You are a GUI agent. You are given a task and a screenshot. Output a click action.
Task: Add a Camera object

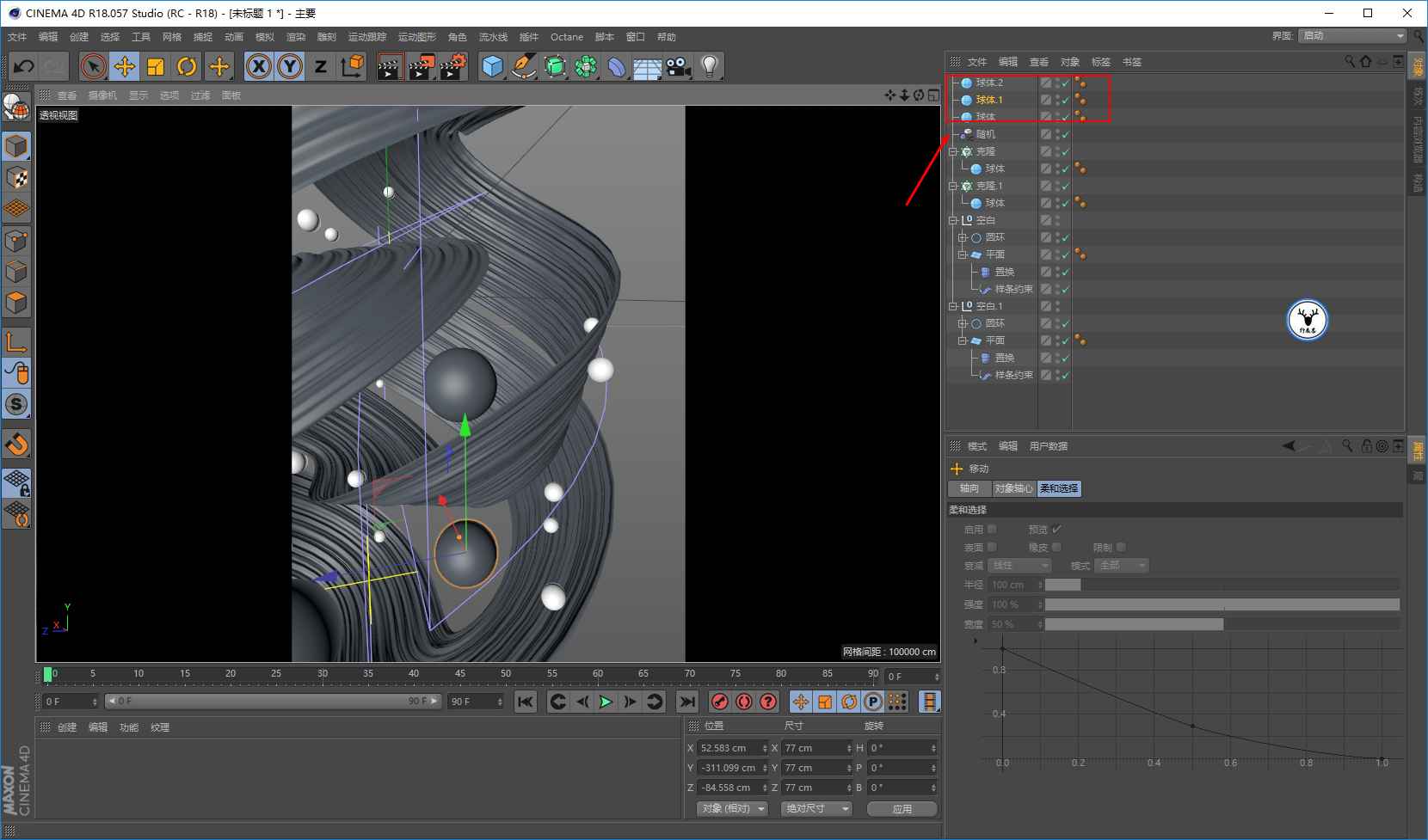coord(679,66)
